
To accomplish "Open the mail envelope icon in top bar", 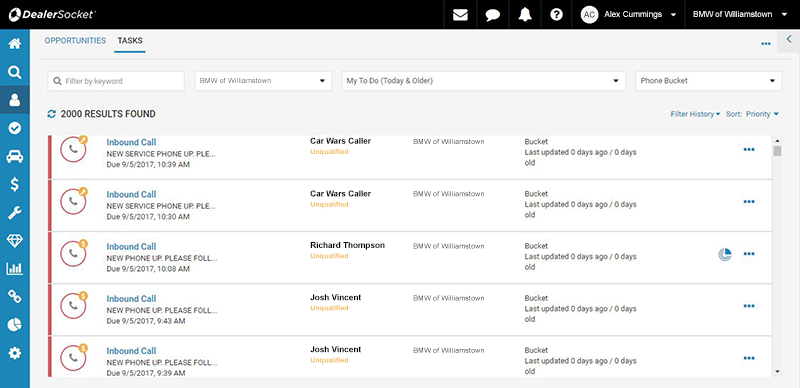I will point(460,15).
